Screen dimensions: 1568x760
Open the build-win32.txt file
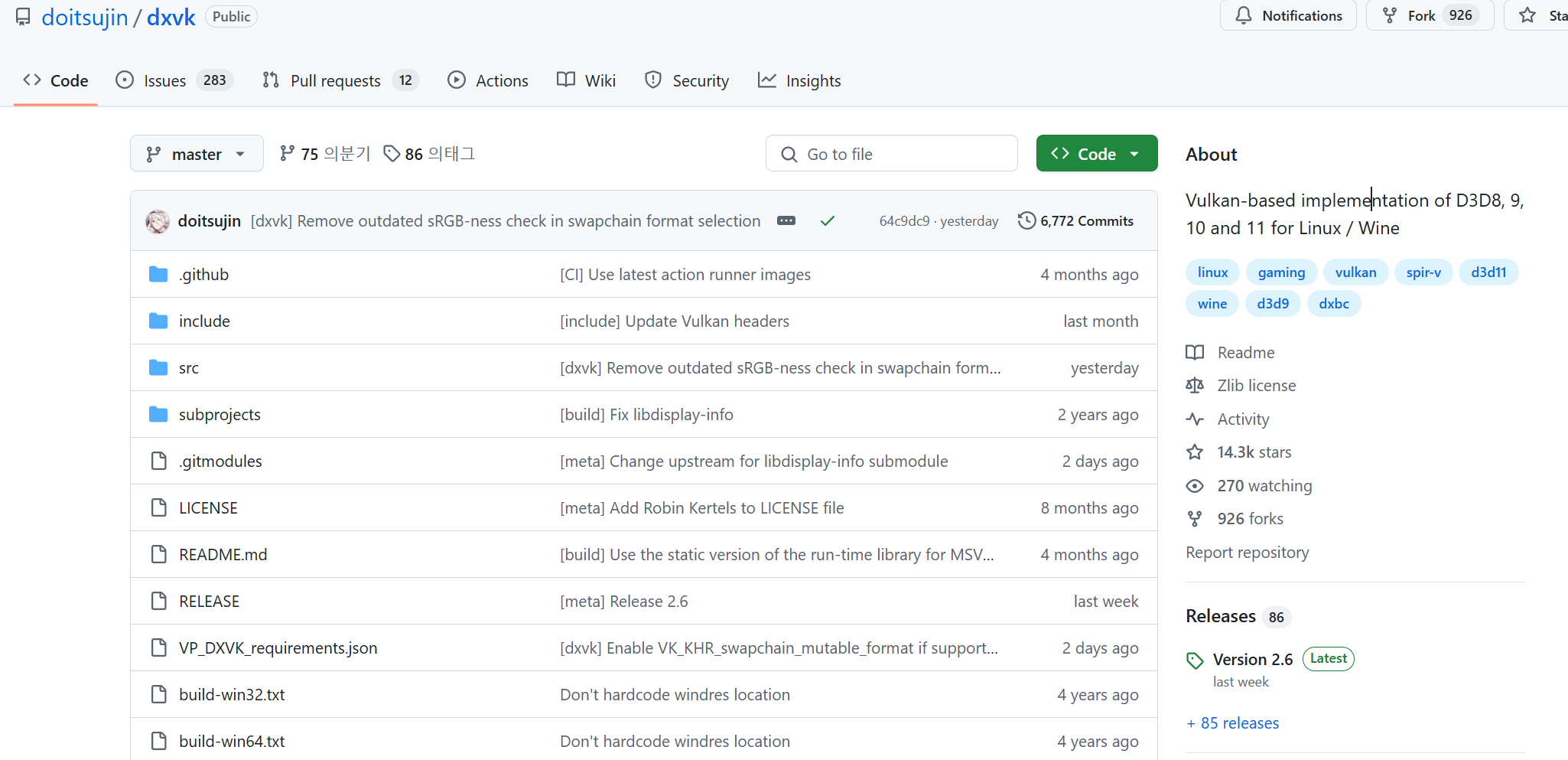232,695
